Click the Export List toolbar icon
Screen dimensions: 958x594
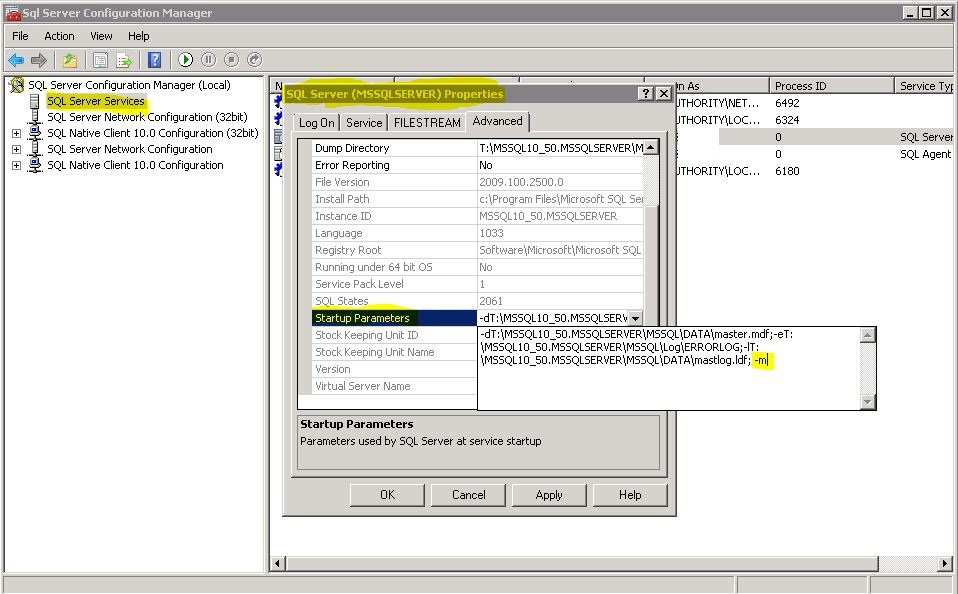click(125, 60)
